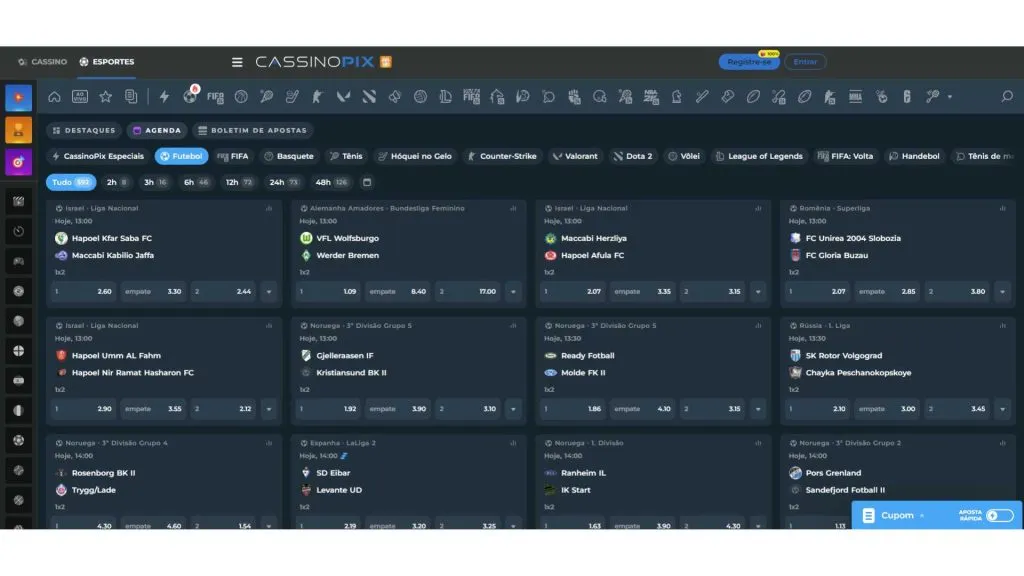Open the hamburger menu beside CassinoPix logo
Screen dimensions: 1024x576
click(x=237, y=62)
